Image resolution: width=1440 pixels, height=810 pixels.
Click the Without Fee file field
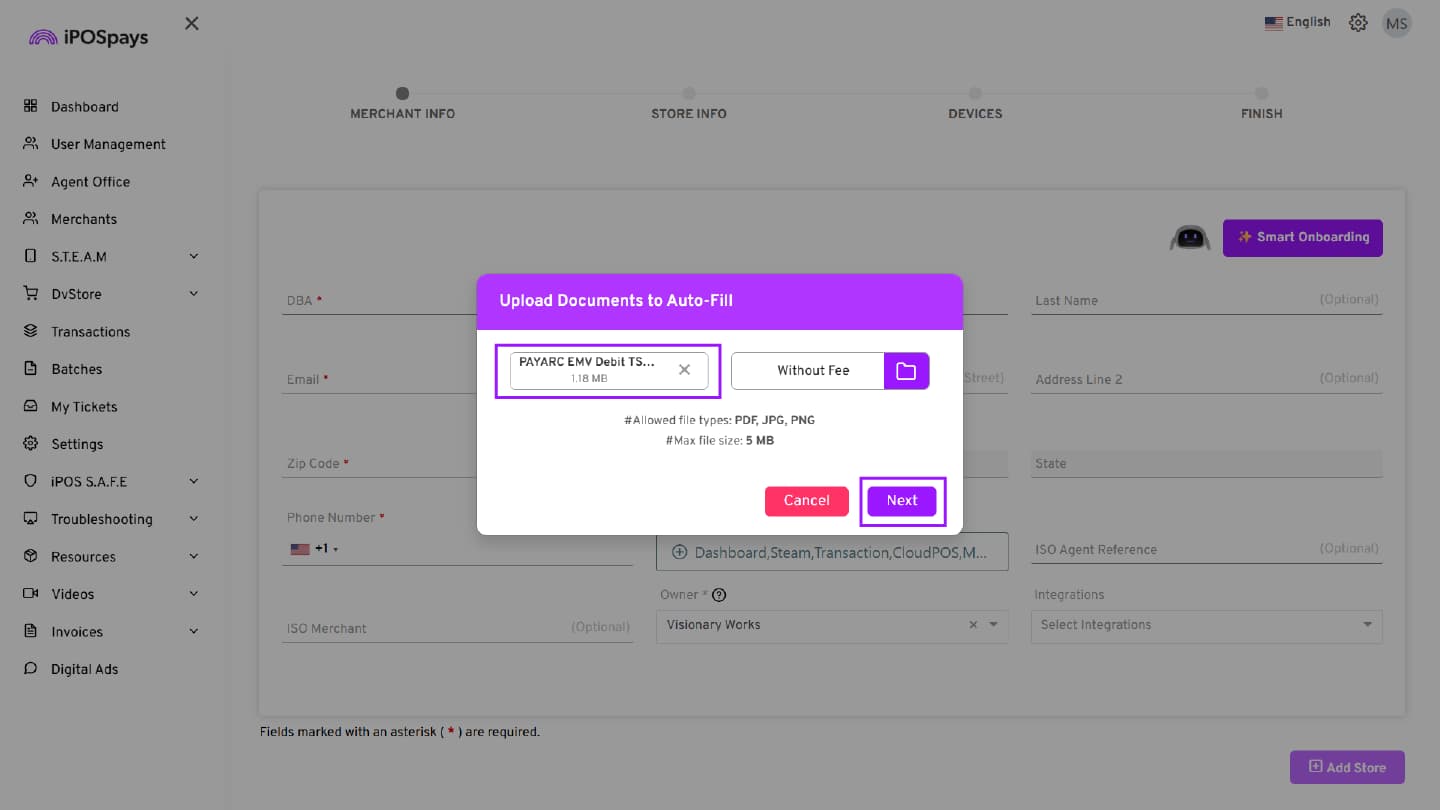click(808, 371)
